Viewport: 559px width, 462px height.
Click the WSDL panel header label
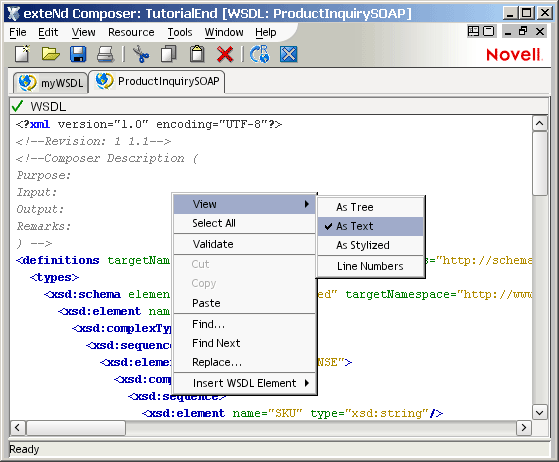tap(48, 107)
